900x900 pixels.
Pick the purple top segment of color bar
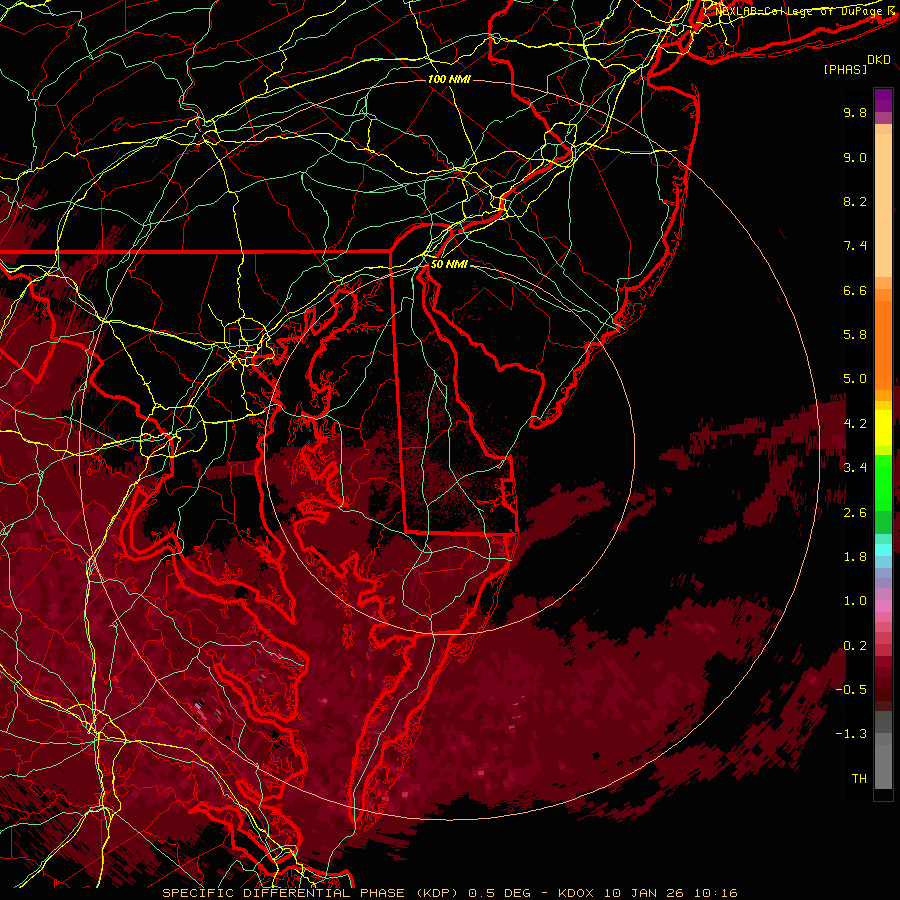[x=883, y=100]
